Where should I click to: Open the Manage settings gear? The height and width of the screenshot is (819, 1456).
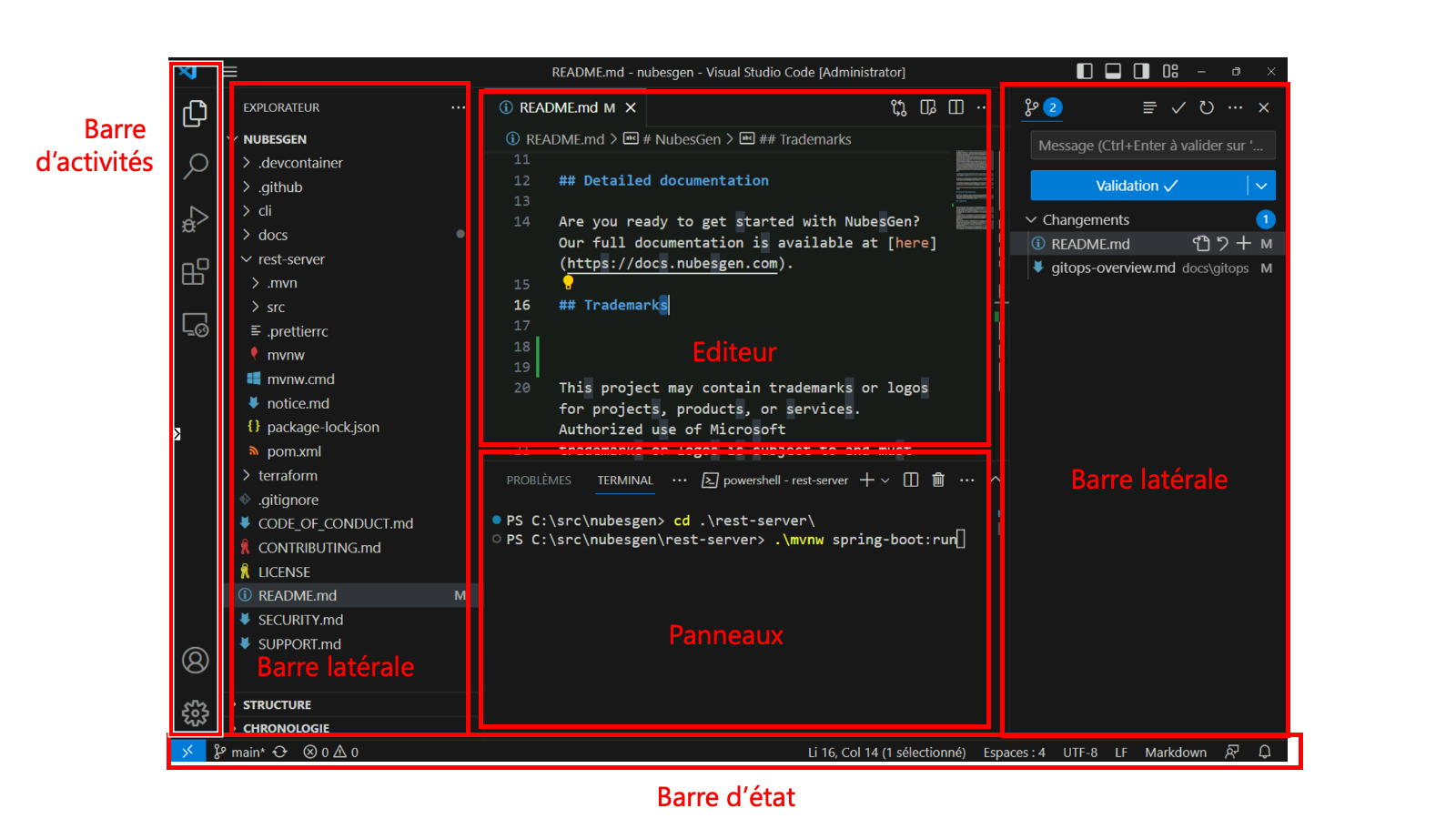pyautogui.click(x=195, y=714)
